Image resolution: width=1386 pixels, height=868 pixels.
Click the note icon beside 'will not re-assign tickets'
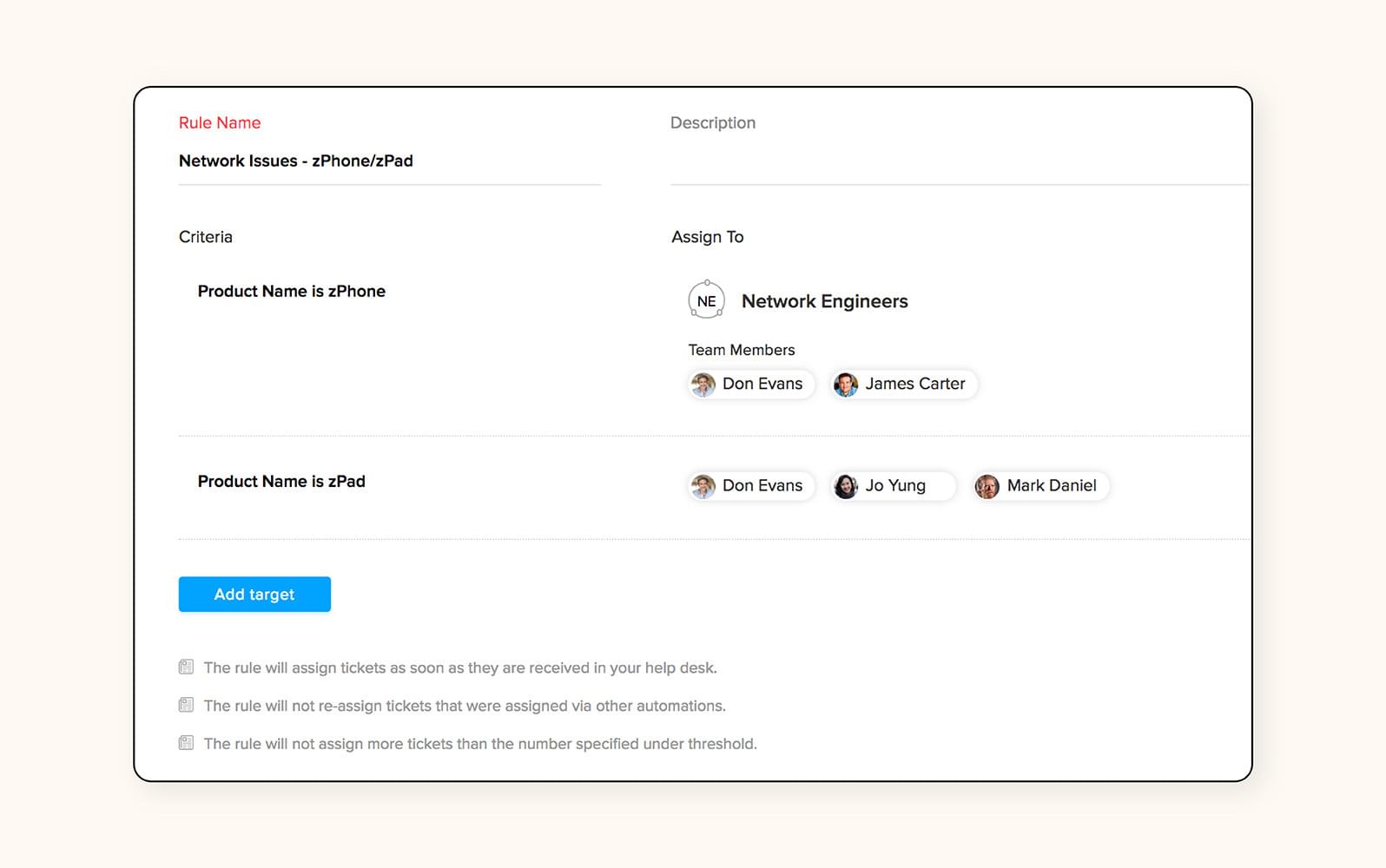[186, 705]
